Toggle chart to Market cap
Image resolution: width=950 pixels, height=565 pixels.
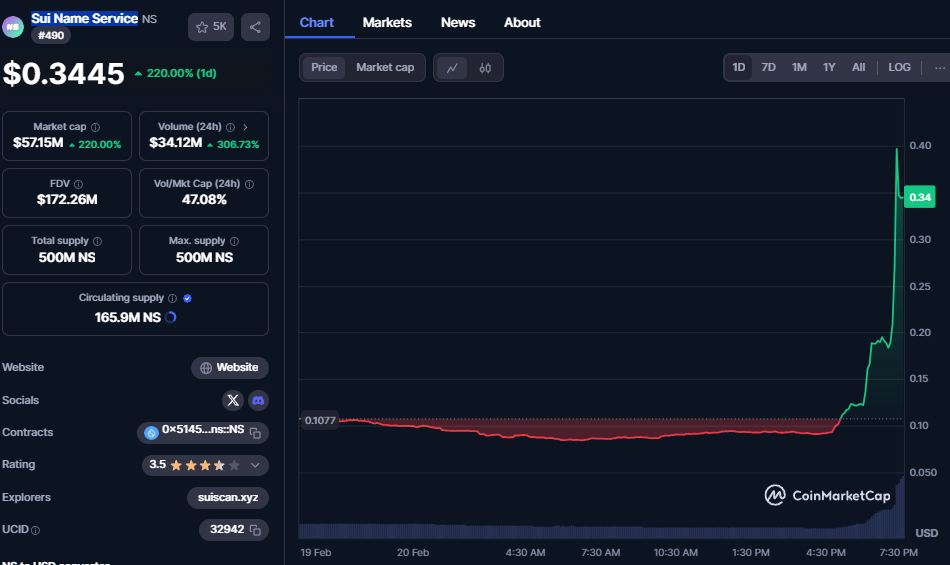(385, 67)
